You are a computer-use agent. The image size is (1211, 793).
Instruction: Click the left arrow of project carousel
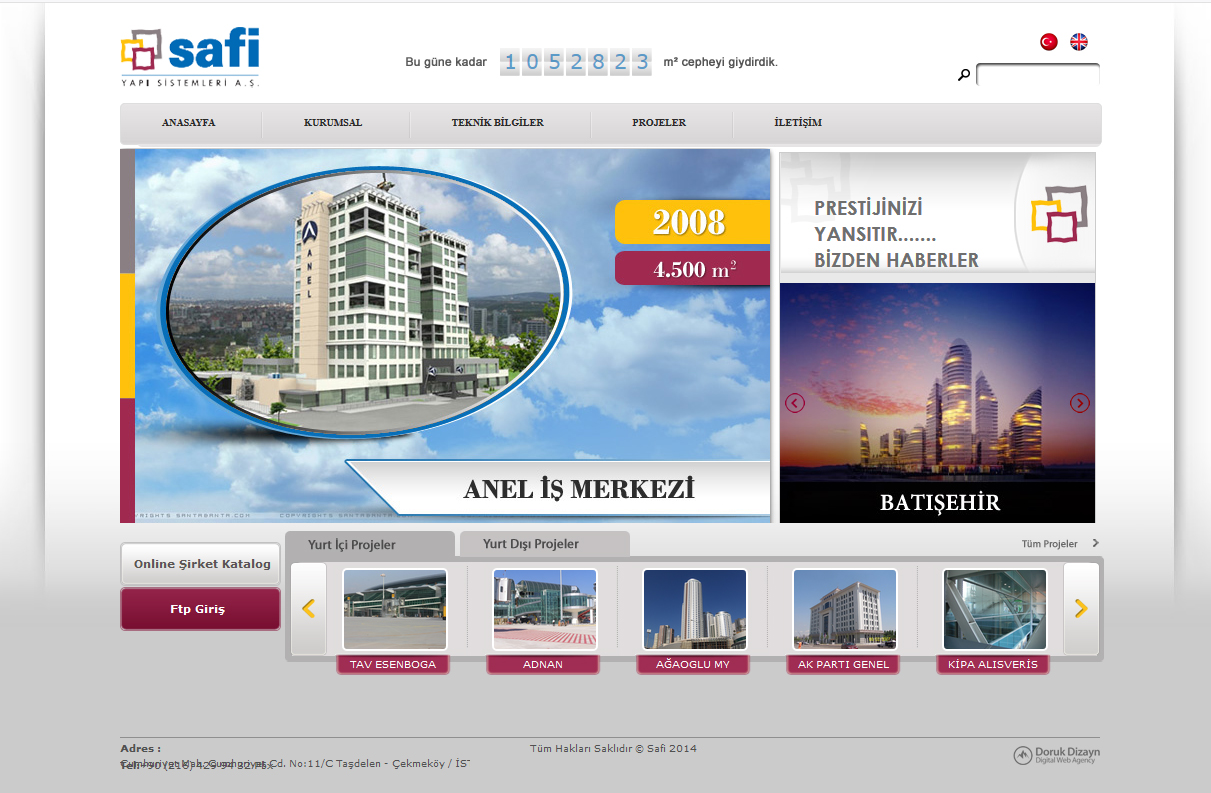[x=309, y=608]
